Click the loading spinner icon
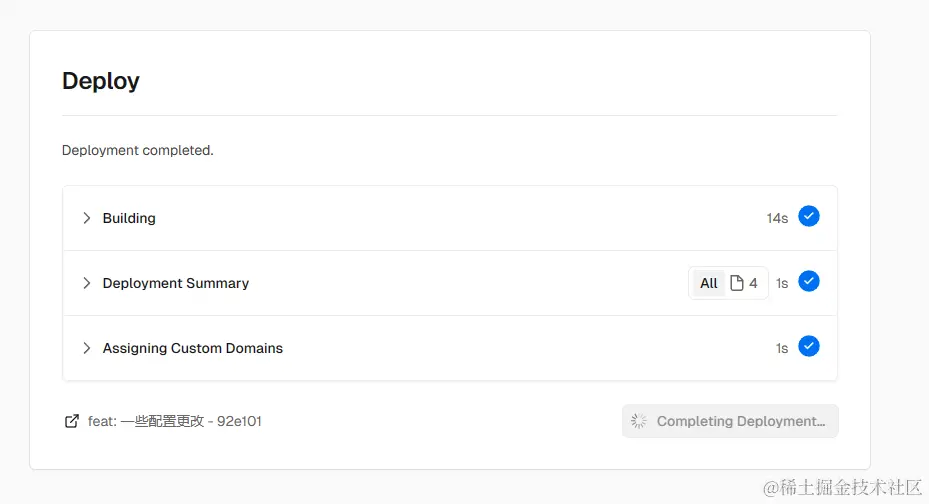Screen dimensions: 929x504 pos(639,421)
